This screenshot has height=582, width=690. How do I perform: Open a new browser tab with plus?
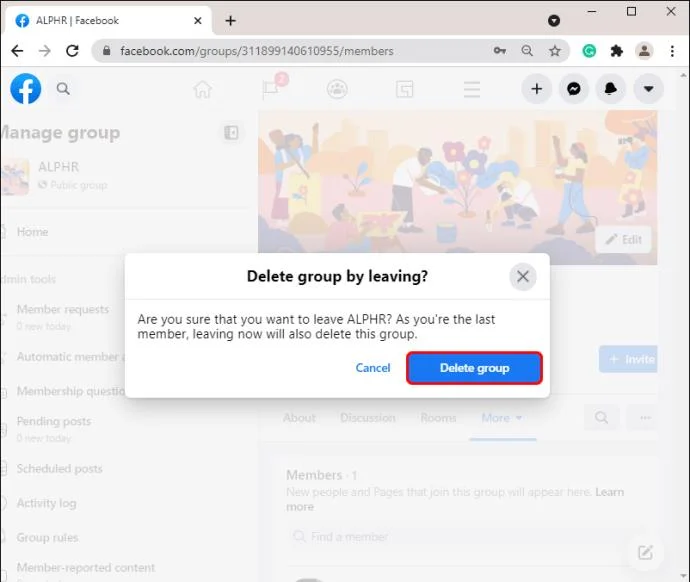click(x=231, y=21)
